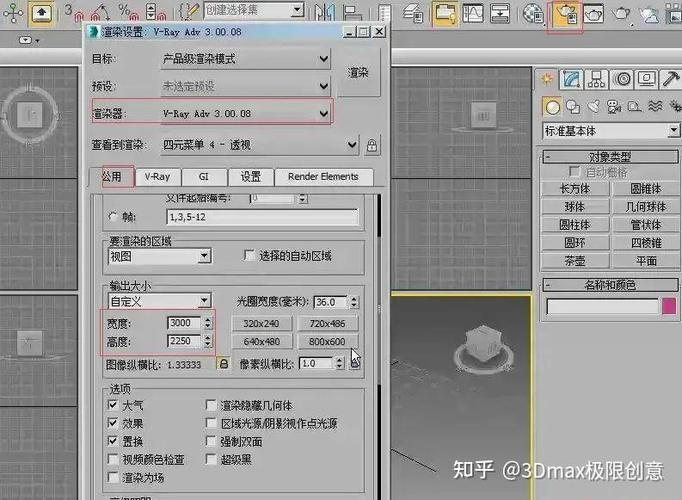This screenshot has width=682, height=500.
Task: Lock the view-to-render padlock icon
Action: point(372,145)
